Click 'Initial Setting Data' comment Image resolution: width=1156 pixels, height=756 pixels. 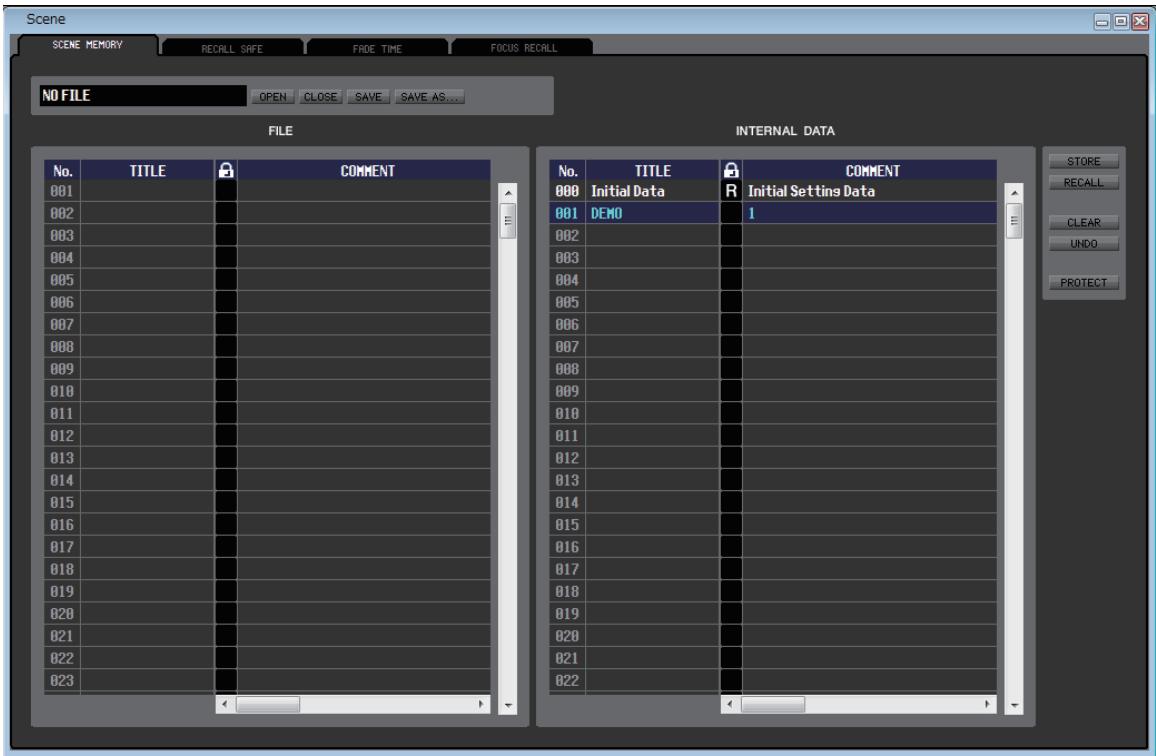point(811,191)
